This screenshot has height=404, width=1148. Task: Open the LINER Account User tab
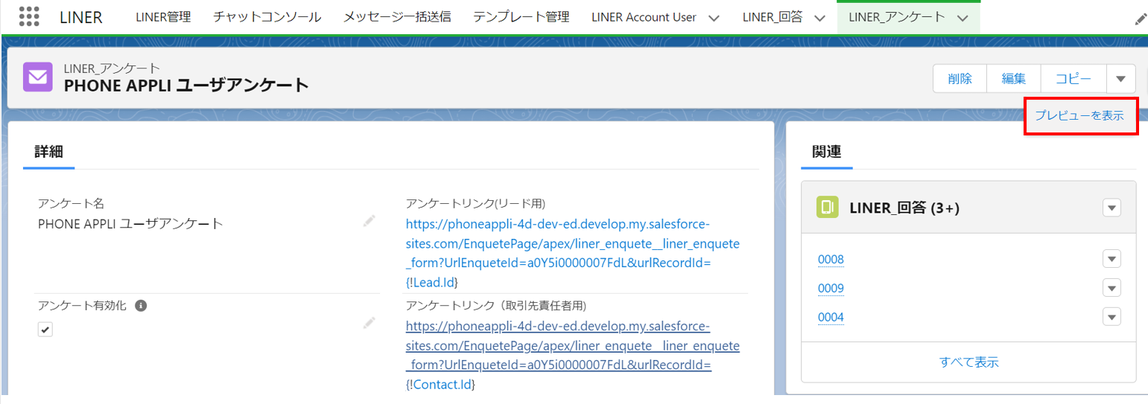coord(644,18)
